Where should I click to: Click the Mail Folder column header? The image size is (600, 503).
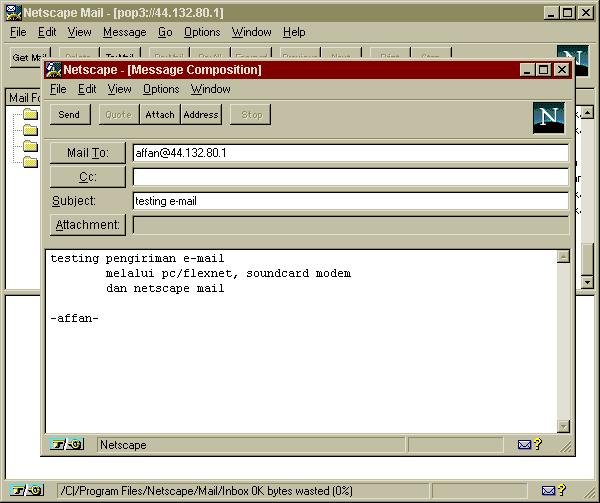[24, 98]
